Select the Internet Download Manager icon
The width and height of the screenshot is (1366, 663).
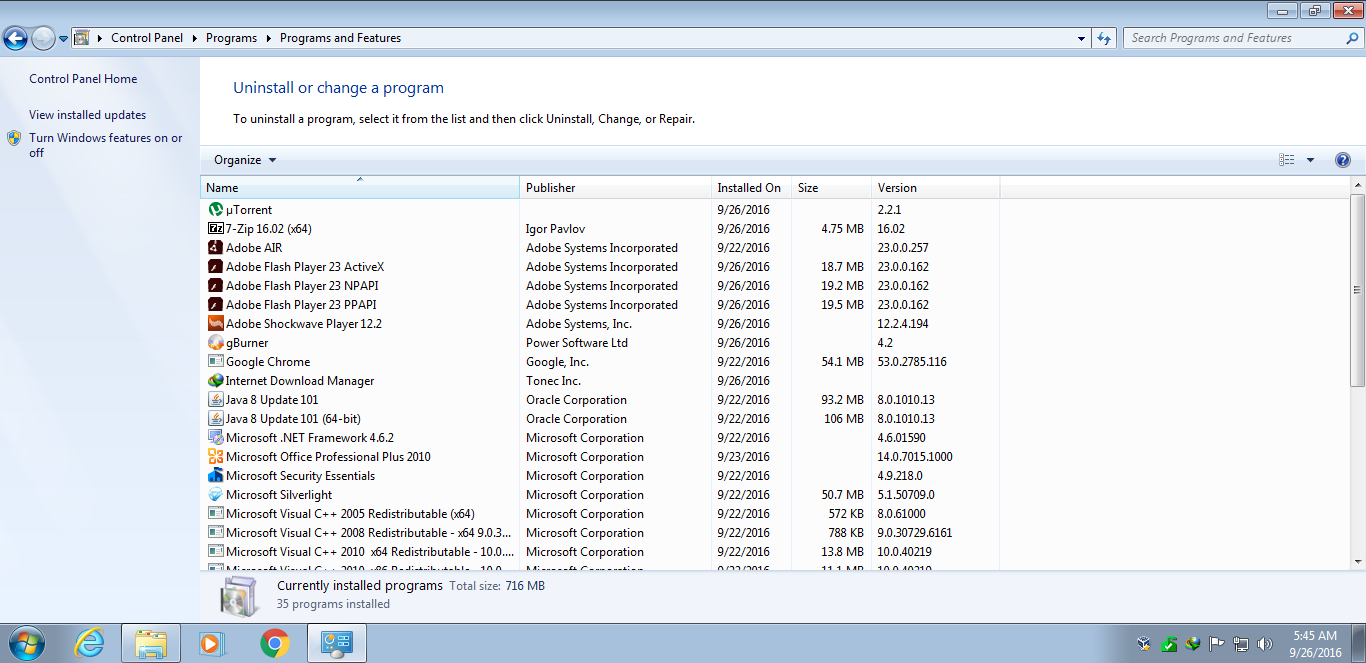click(216, 381)
